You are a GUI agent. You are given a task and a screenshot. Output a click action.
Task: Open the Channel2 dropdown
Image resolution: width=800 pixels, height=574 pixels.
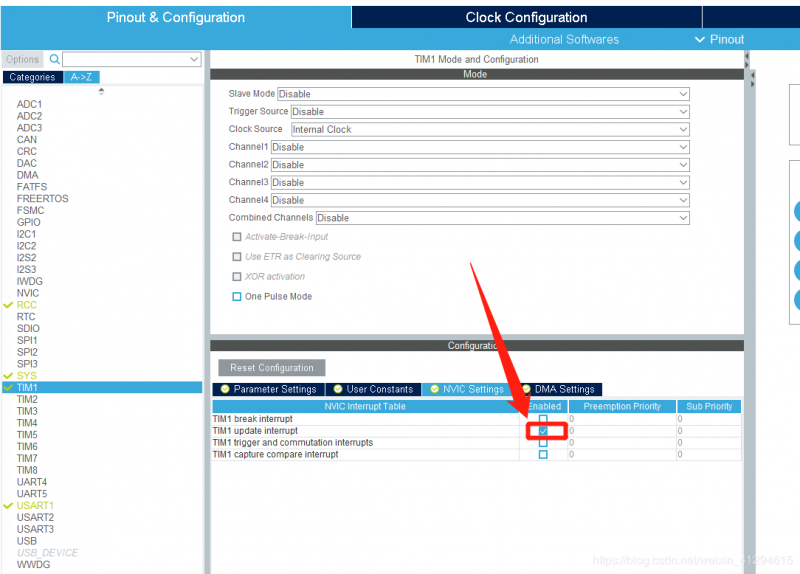pyautogui.click(x=480, y=165)
